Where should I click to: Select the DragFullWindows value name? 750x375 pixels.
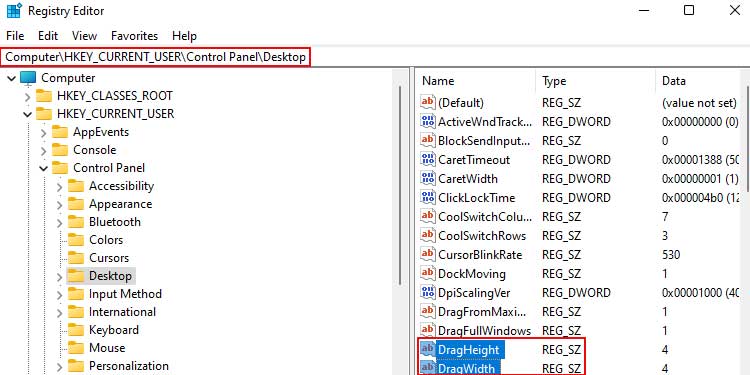click(485, 331)
